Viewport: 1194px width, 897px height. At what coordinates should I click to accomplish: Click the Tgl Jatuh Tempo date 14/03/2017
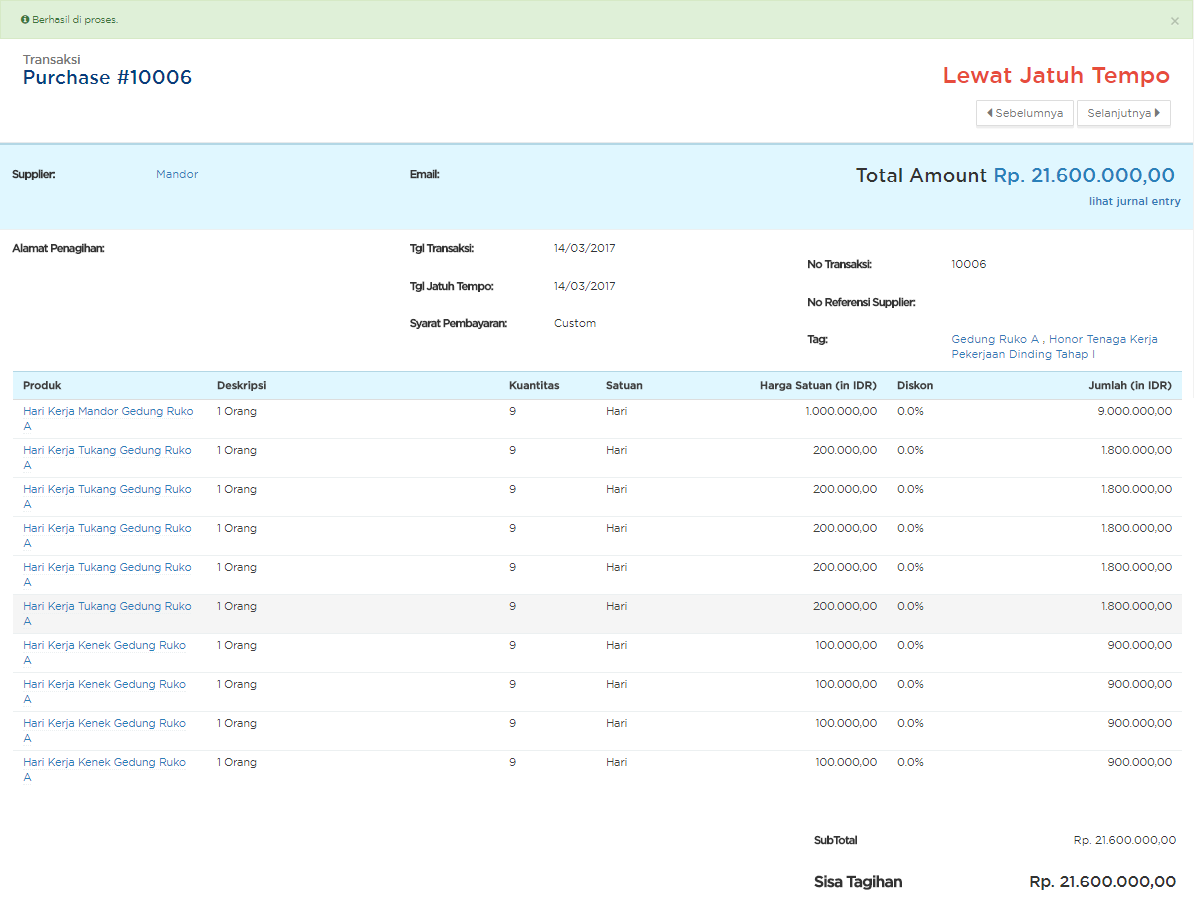(x=584, y=286)
